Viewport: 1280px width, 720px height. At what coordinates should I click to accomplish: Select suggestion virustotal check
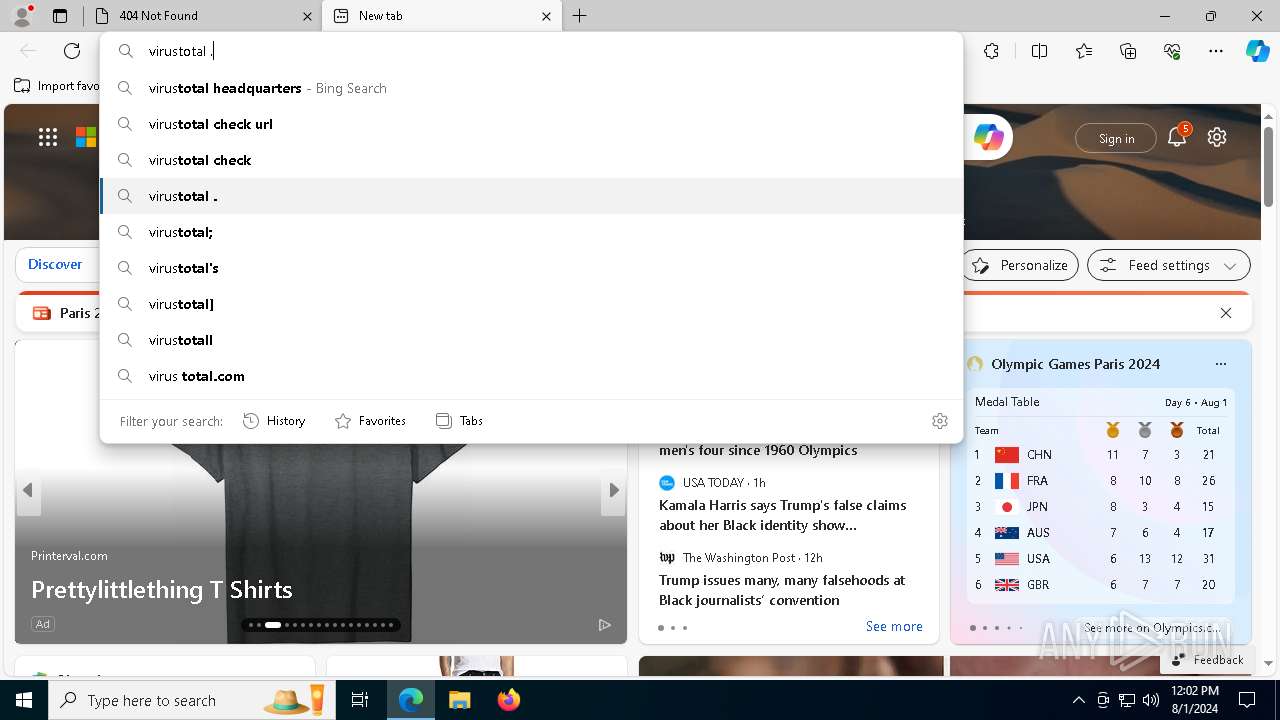point(532,160)
